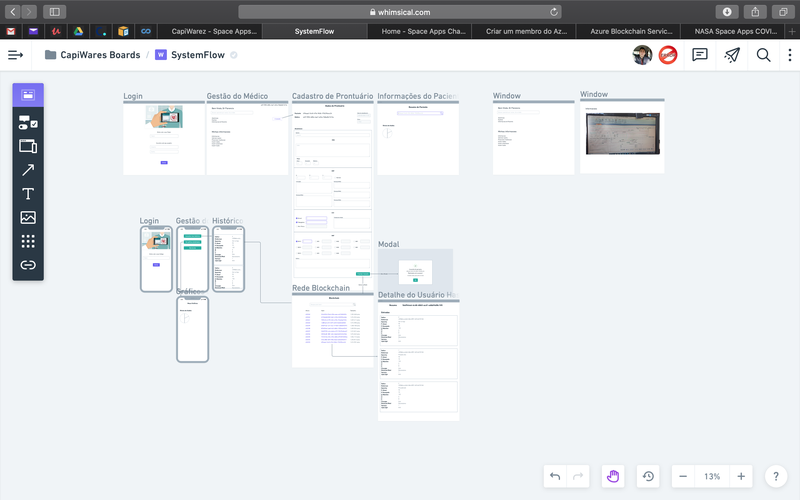The height and width of the screenshot is (500, 800).
Task: Switch to Home - Space Apps tab
Action: click(x=424, y=31)
